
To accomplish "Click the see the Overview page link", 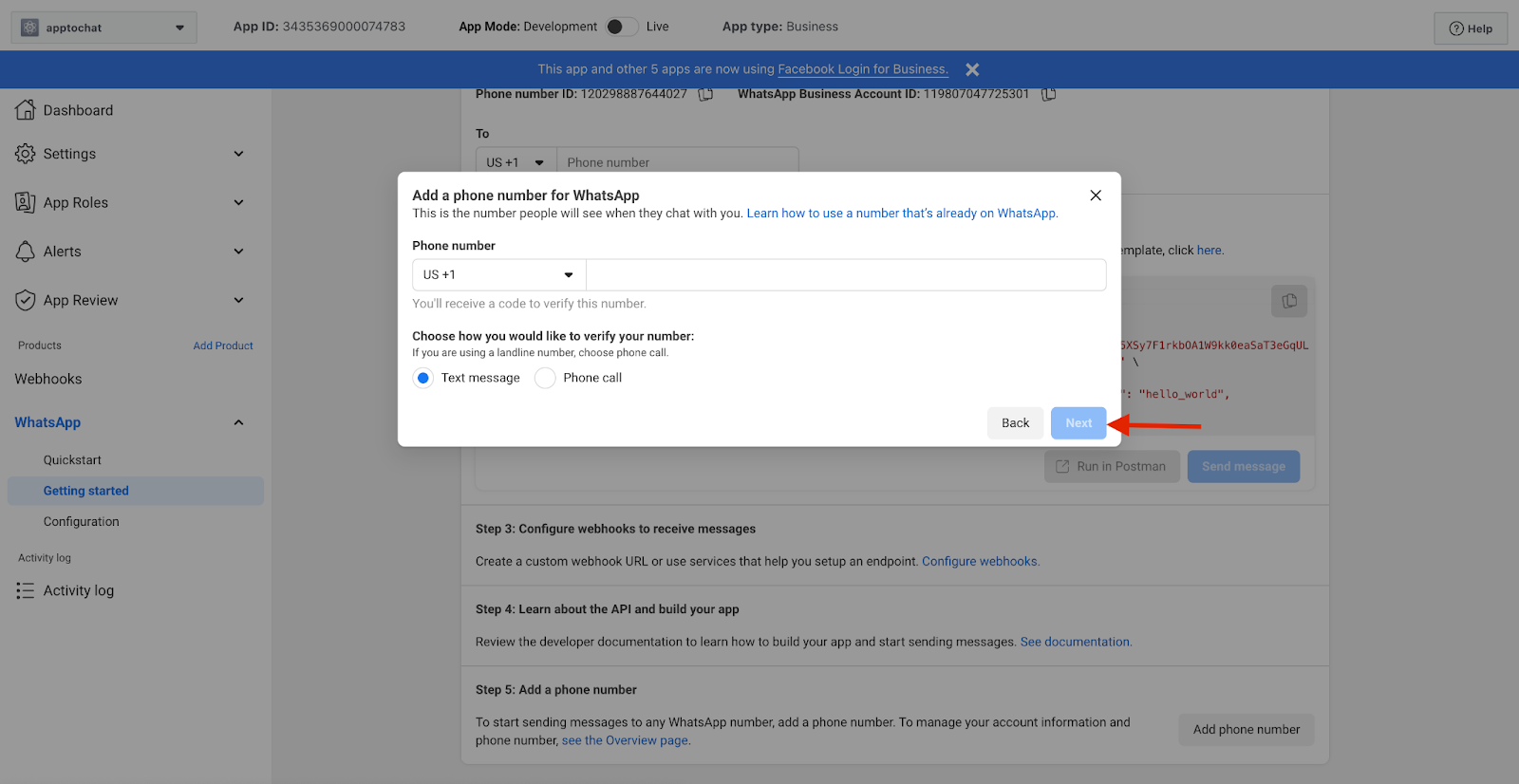I will click(626, 741).
